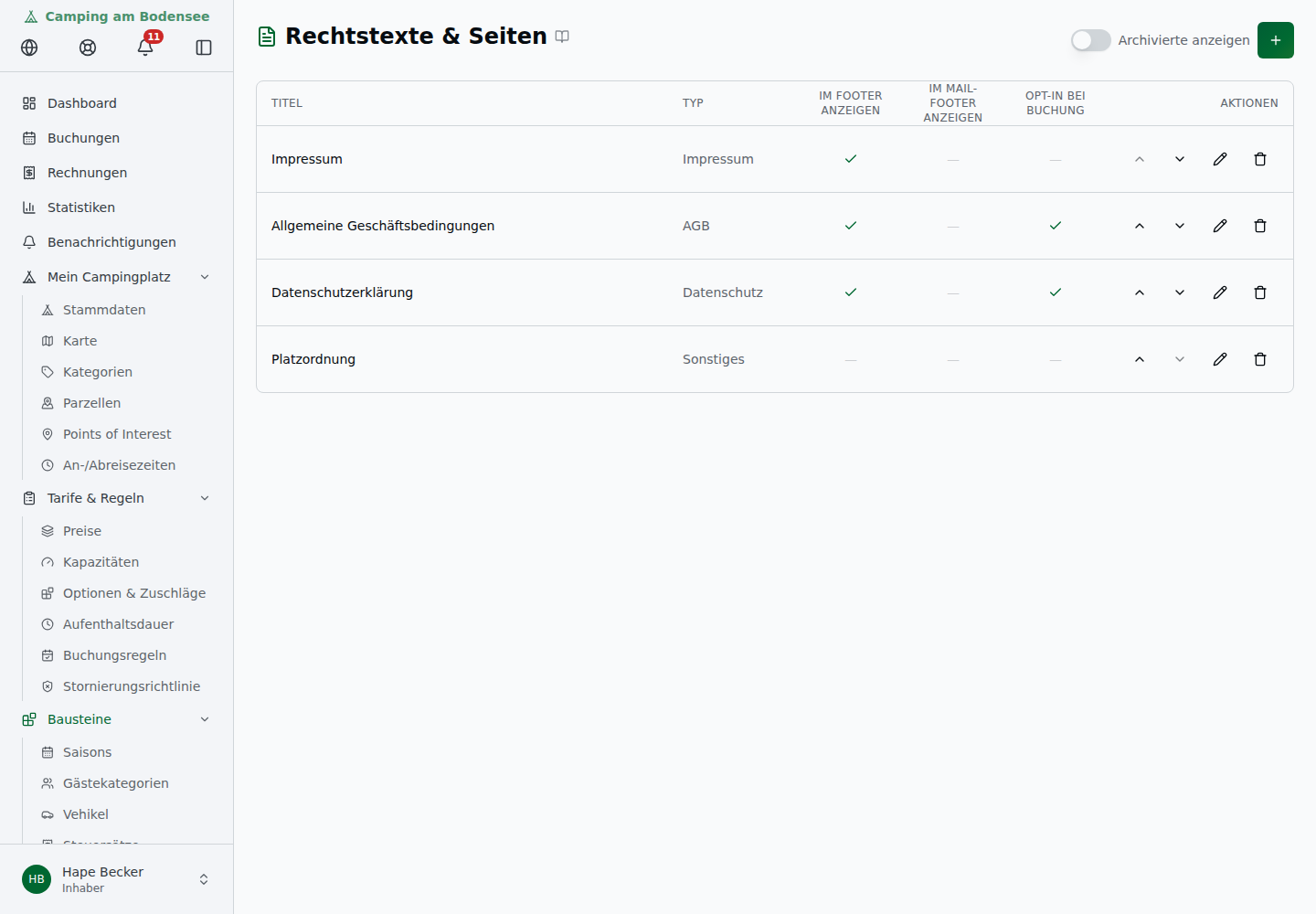This screenshot has width=1316, height=914.
Task: Delete the Platzordnung entry
Action: point(1260,359)
